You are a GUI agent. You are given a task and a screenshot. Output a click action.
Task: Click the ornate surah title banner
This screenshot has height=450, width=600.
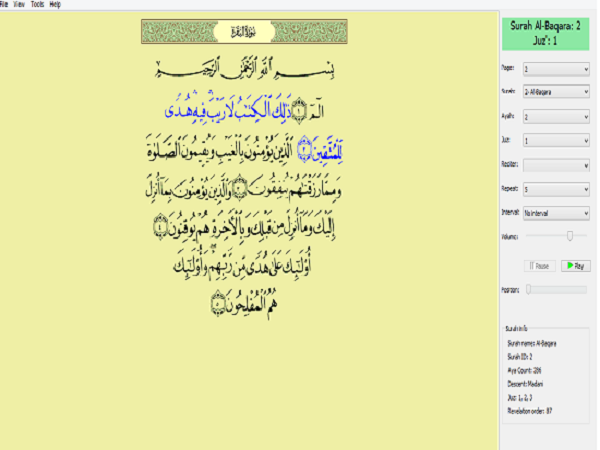click(244, 31)
